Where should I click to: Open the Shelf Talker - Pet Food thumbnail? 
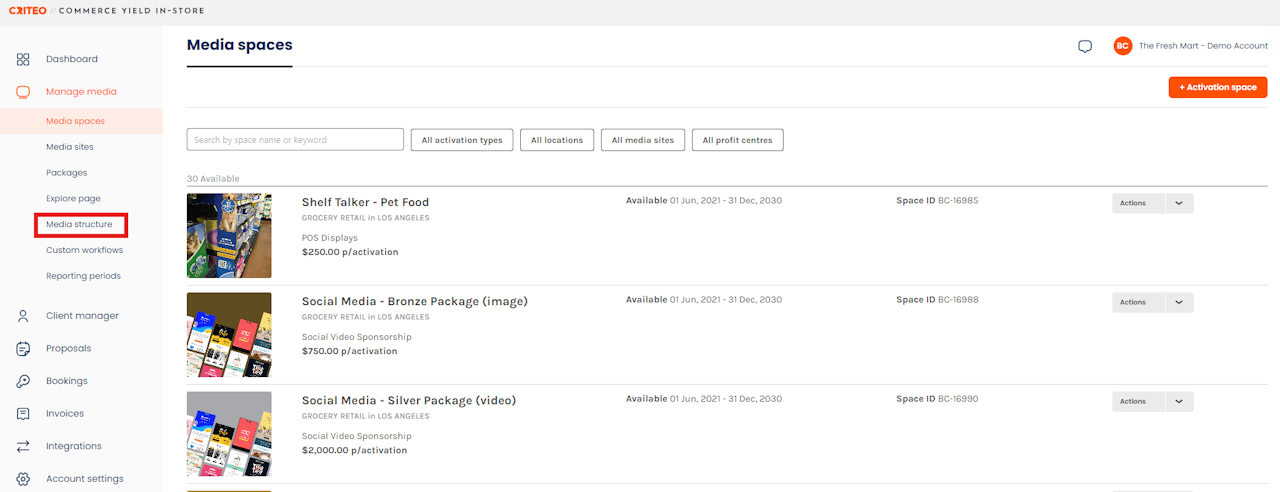point(229,236)
